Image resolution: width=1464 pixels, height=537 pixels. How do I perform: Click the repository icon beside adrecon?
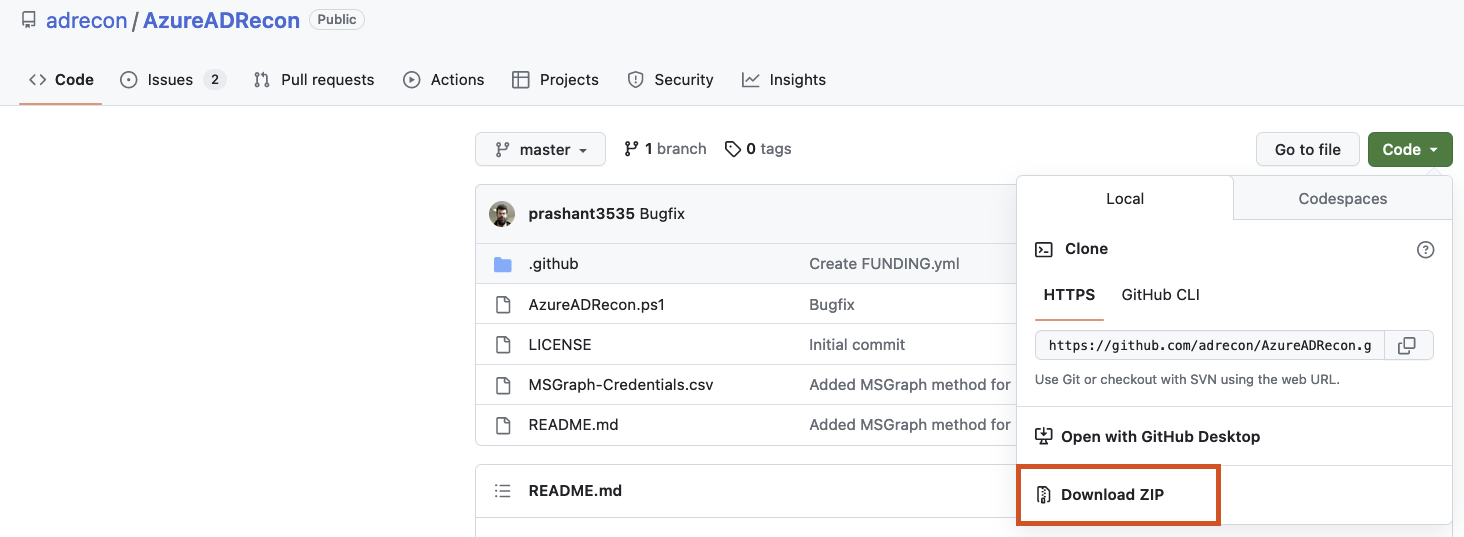click(x=29, y=20)
